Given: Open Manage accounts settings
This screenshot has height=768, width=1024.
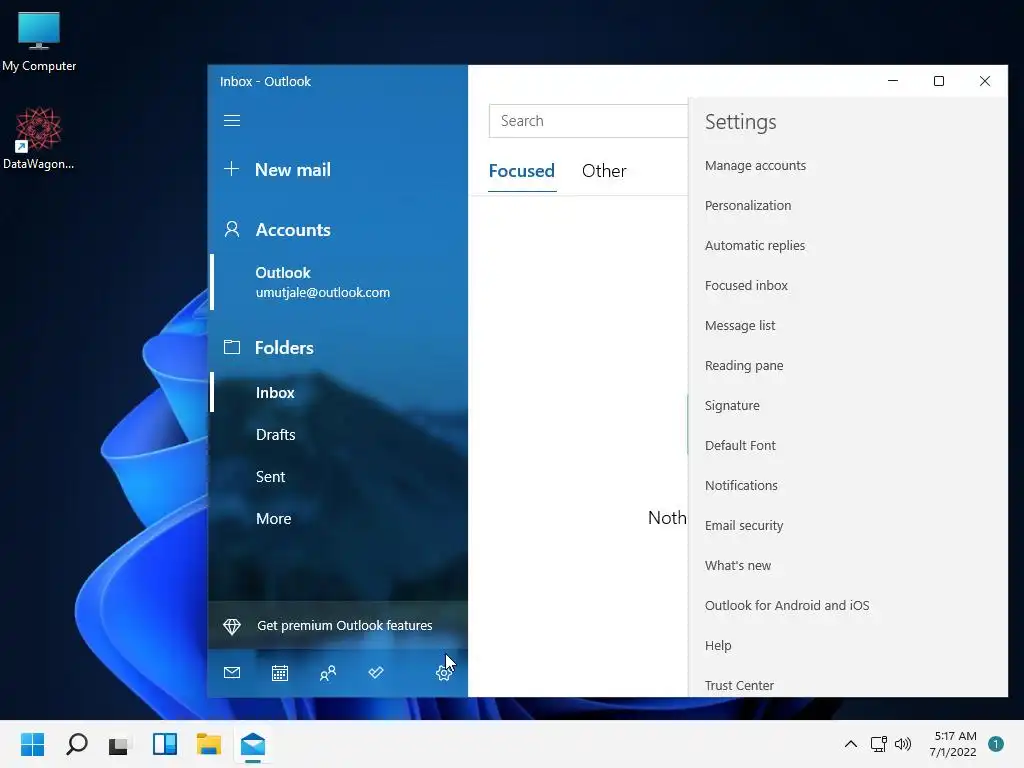Looking at the screenshot, I should 755,166.
